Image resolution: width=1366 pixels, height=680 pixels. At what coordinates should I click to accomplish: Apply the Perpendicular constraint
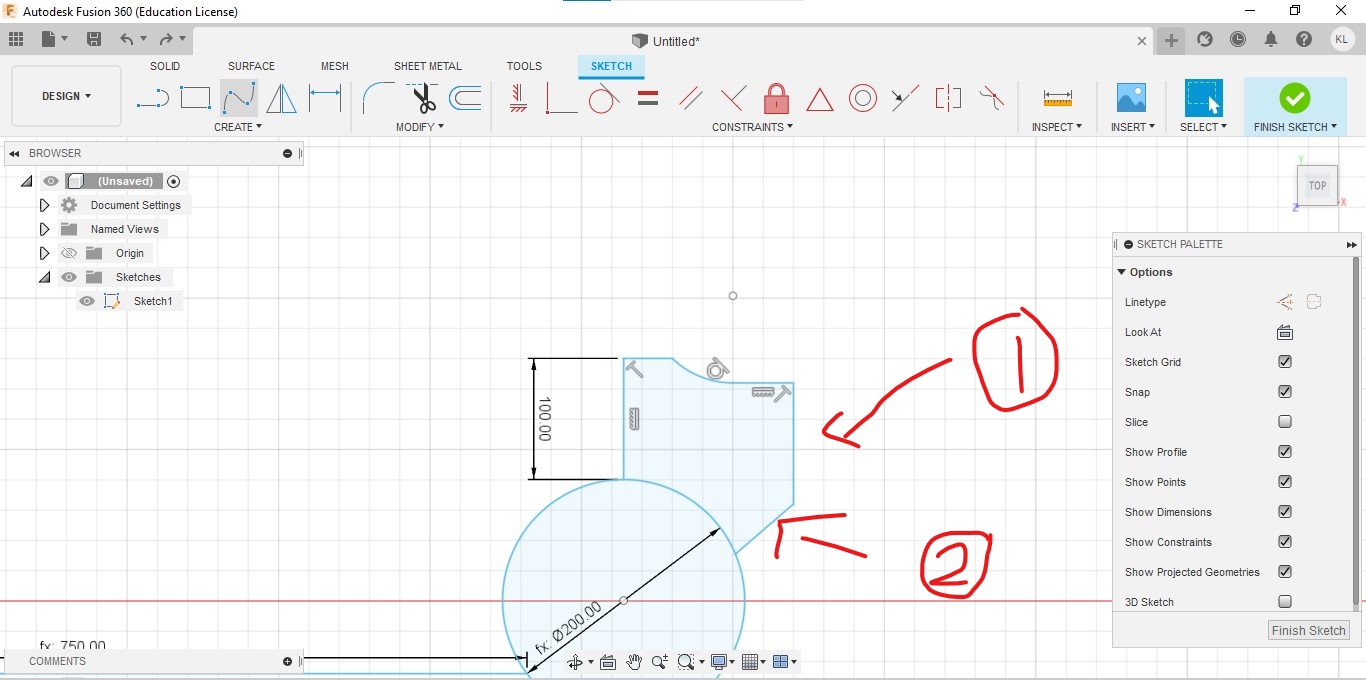click(x=733, y=98)
